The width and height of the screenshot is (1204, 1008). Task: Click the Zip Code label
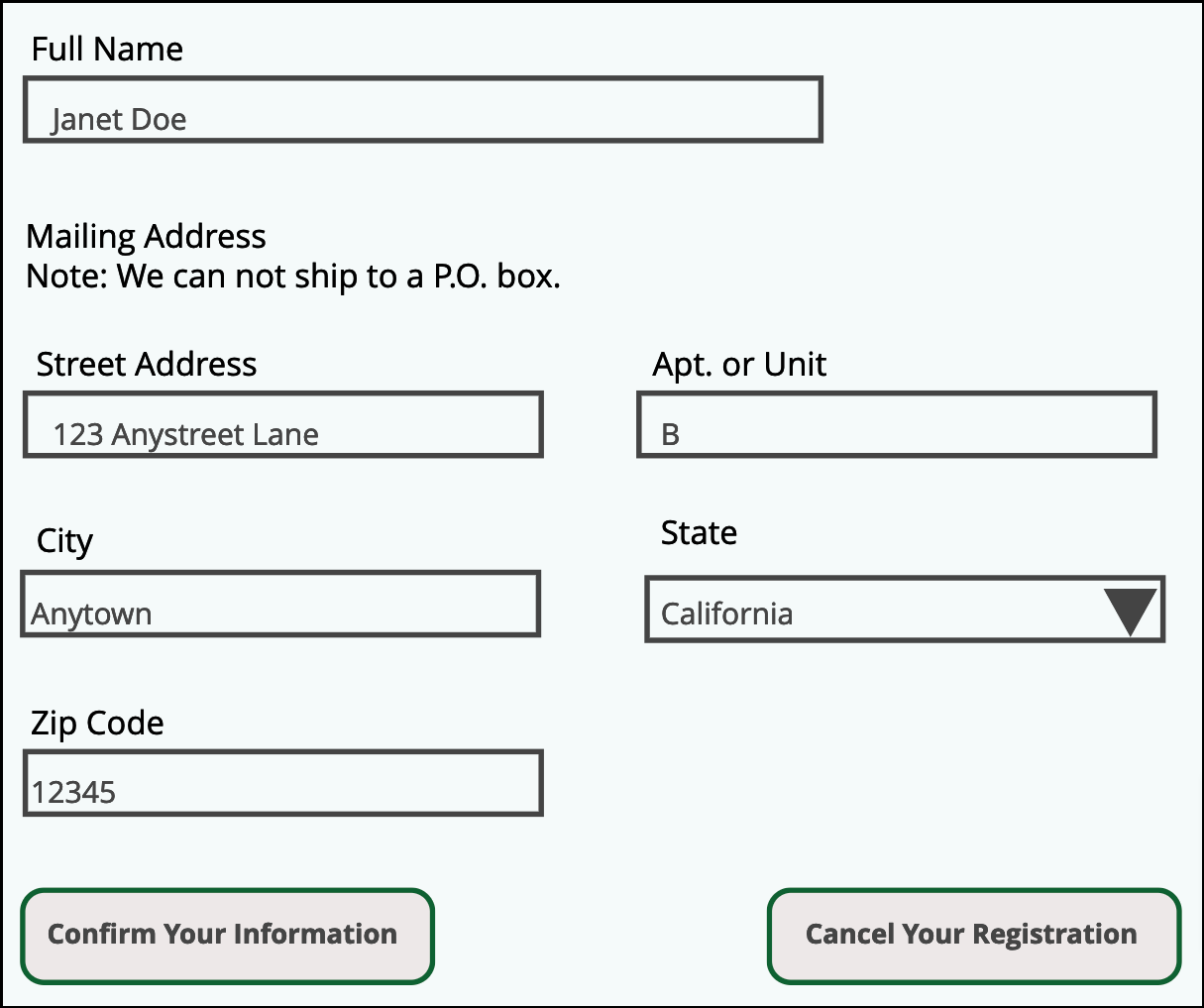pos(95,723)
